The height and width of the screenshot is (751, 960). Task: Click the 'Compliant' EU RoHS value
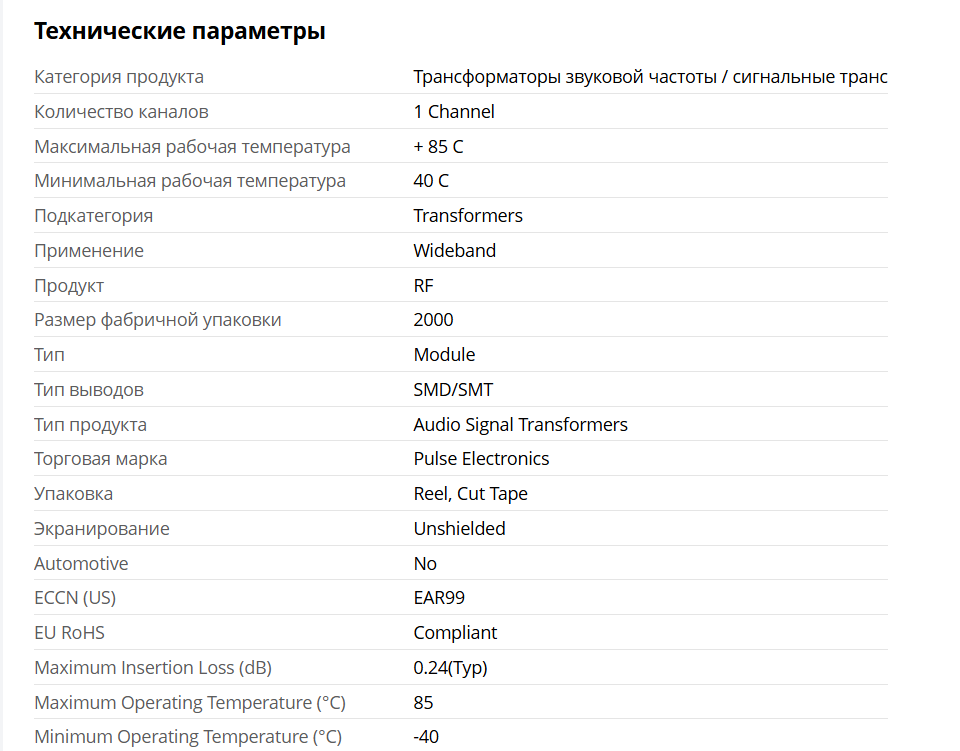click(455, 633)
